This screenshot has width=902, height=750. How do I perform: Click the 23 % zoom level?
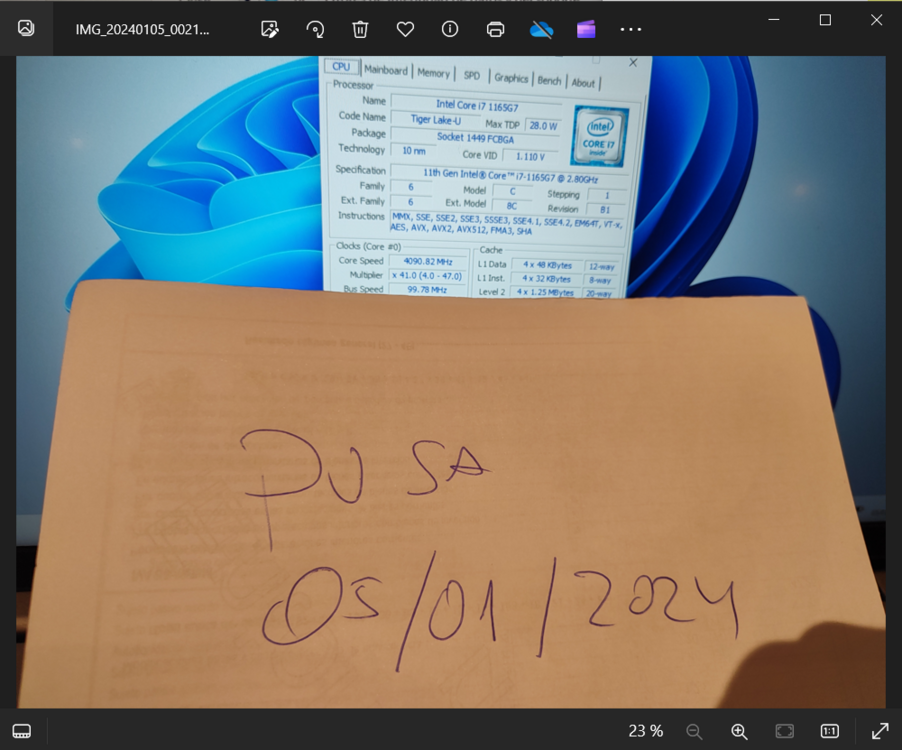click(x=645, y=731)
